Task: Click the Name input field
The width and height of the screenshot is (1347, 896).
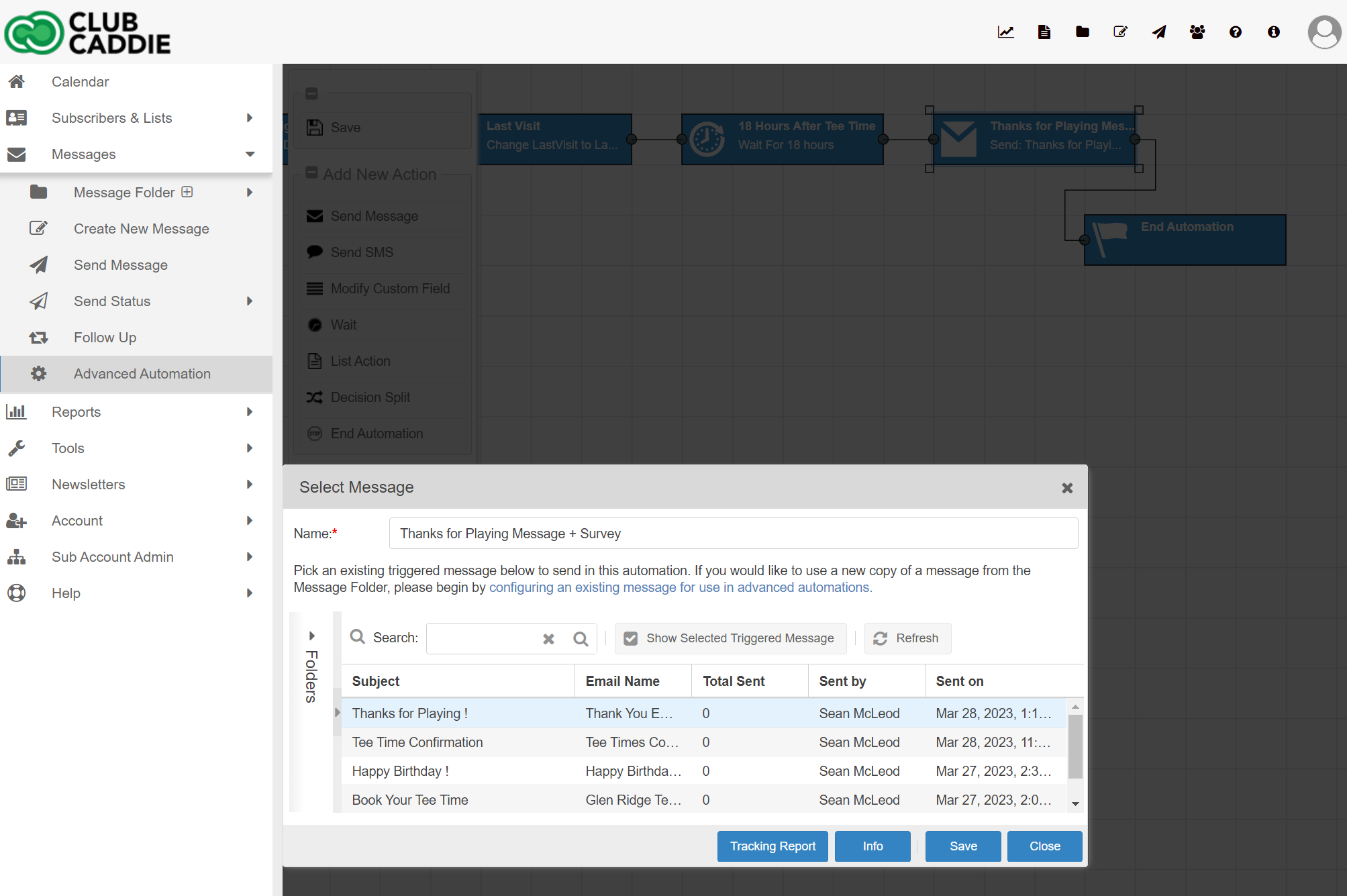Action: (x=733, y=534)
